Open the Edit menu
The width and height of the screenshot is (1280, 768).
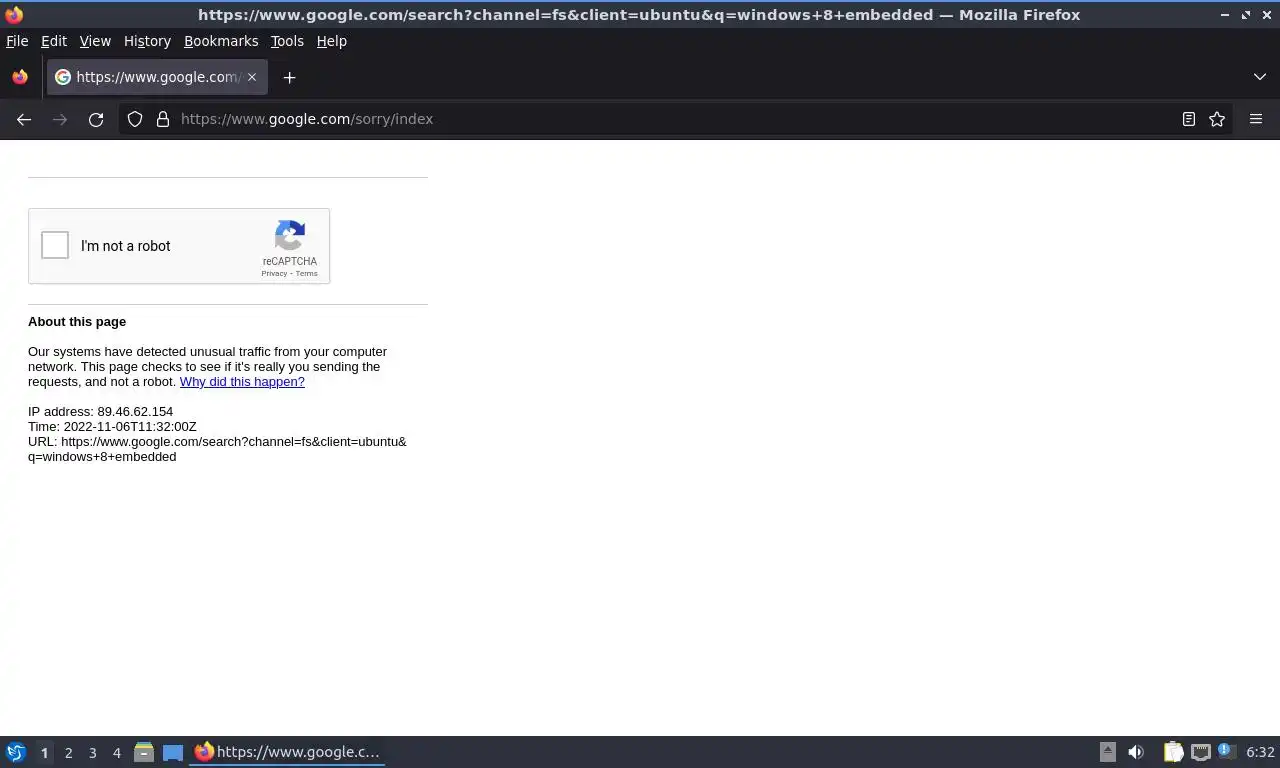point(54,41)
